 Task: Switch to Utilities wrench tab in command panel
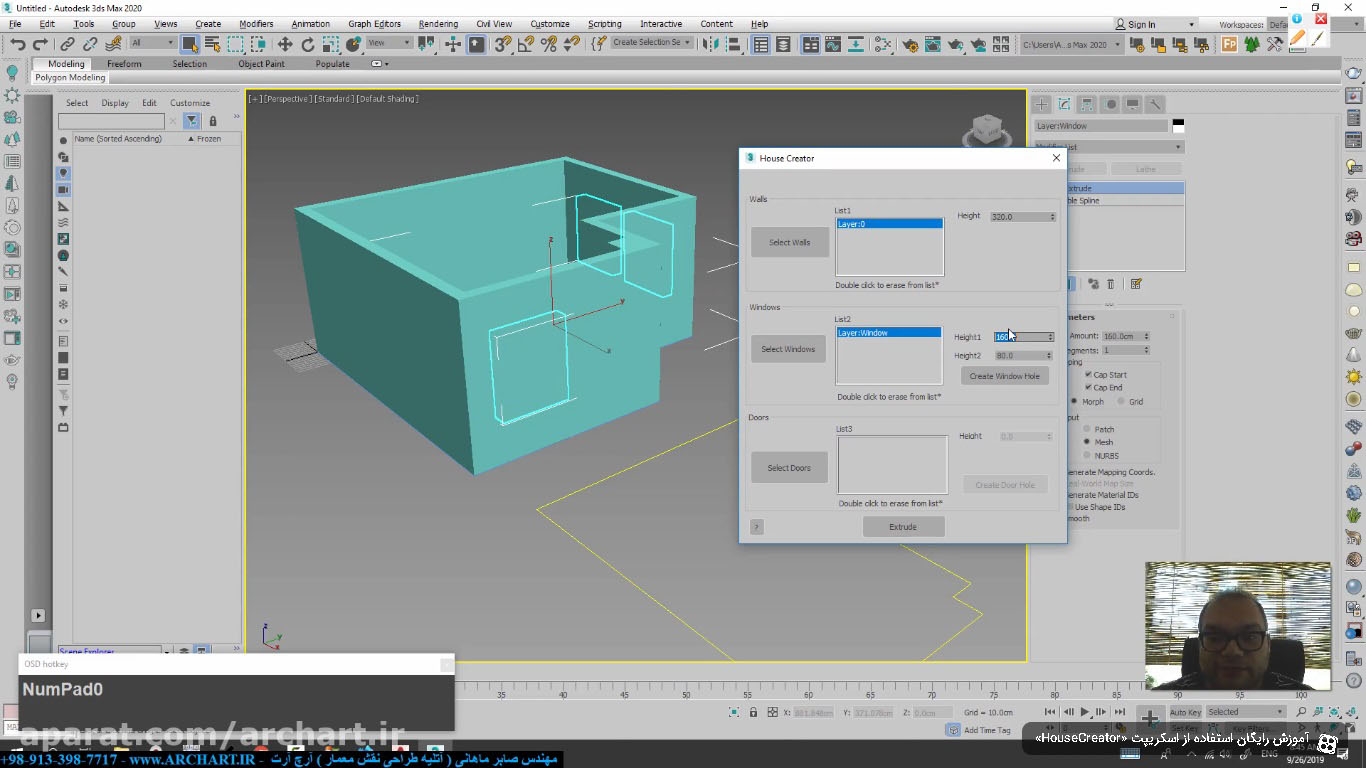tap(1155, 104)
